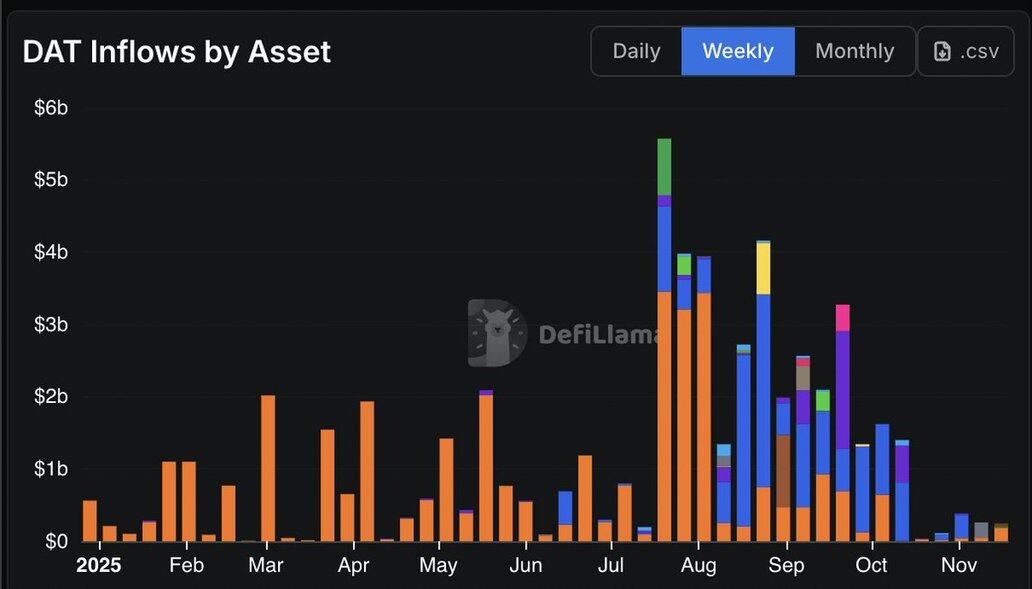The image size is (1032, 589).
Task: Click the .csv text label
Action: click(979, 51)
